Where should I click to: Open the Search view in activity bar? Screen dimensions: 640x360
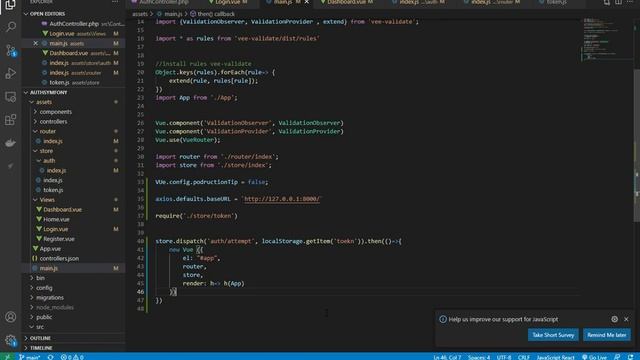[x=11, y=27]
